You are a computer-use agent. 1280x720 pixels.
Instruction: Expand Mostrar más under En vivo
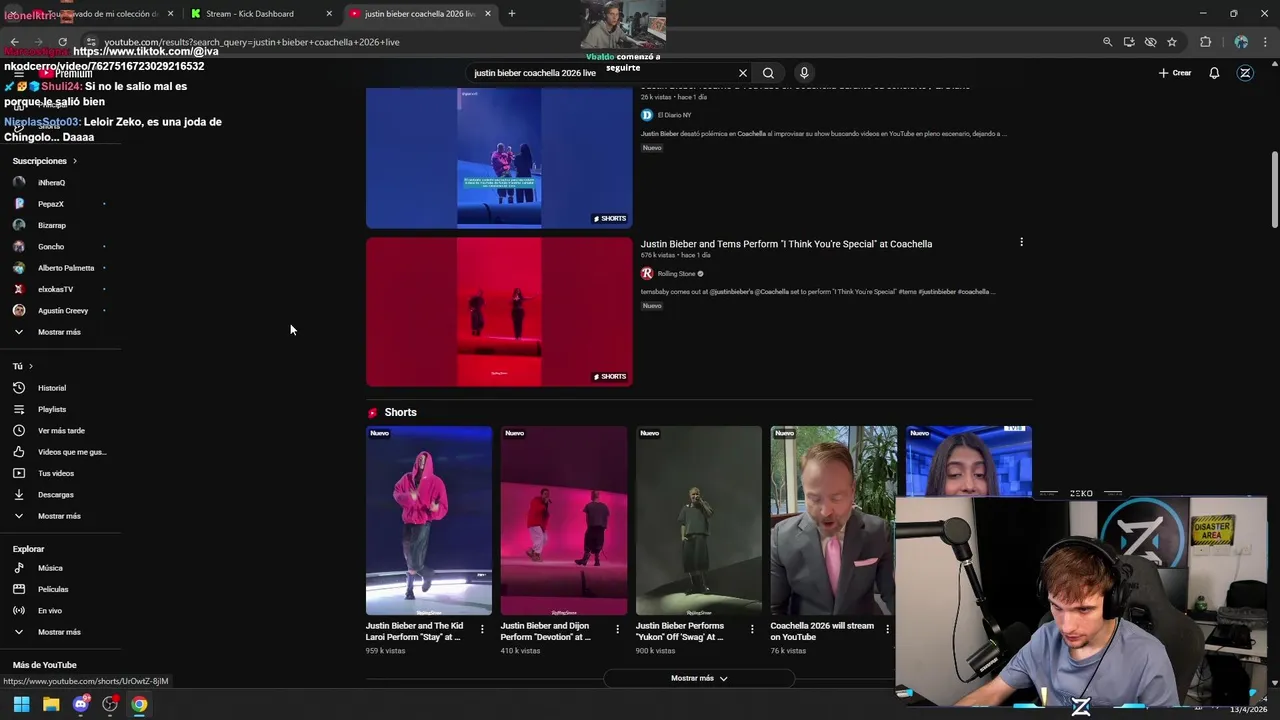60,632
